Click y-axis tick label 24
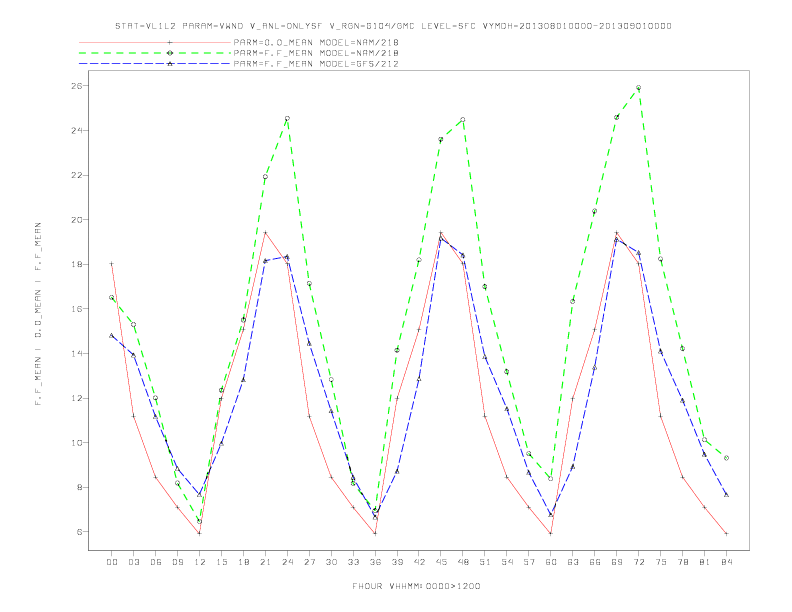Screen dimensions: 792x612 click(75, 131)
